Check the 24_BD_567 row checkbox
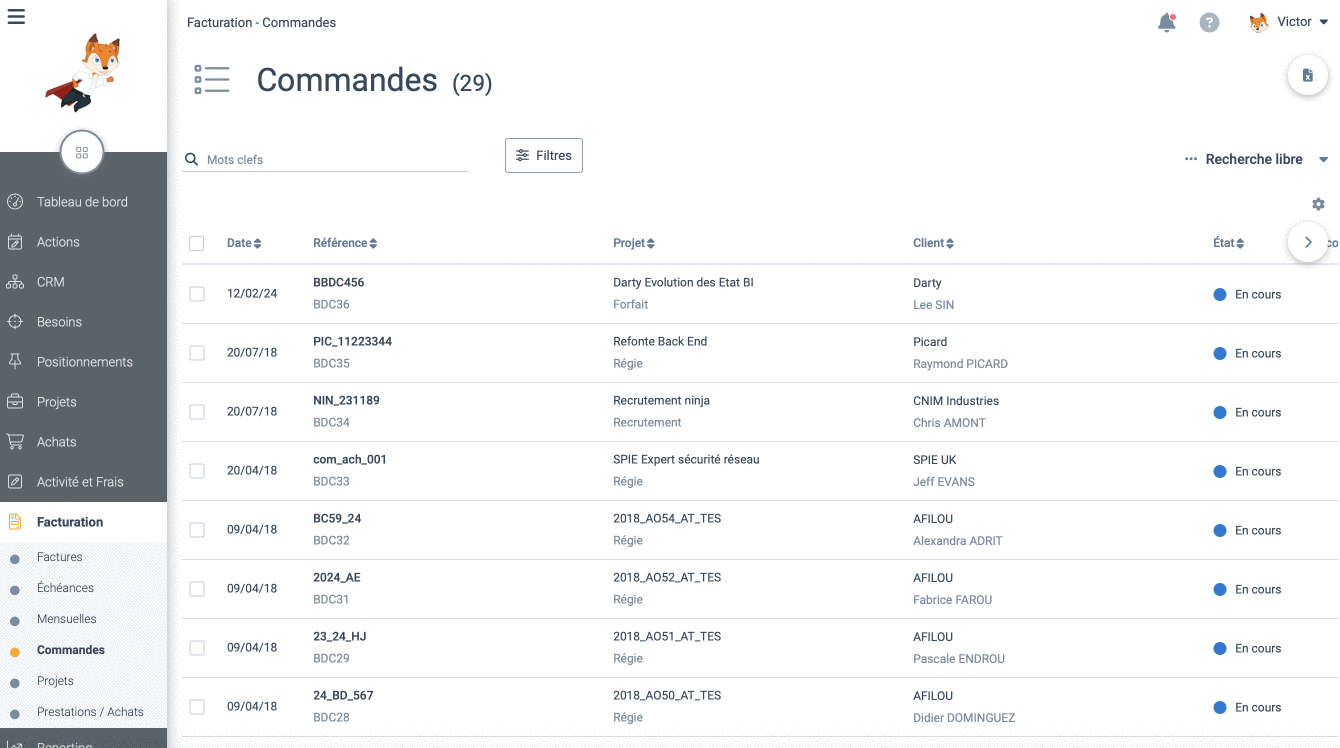The image size is (1340, 748). [x=197, y=707]
